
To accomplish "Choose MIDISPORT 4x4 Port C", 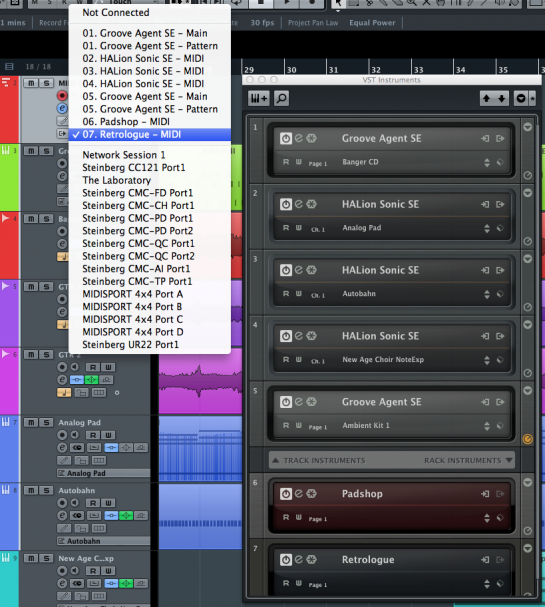I will pyautogui.click(x=150, y=319).
